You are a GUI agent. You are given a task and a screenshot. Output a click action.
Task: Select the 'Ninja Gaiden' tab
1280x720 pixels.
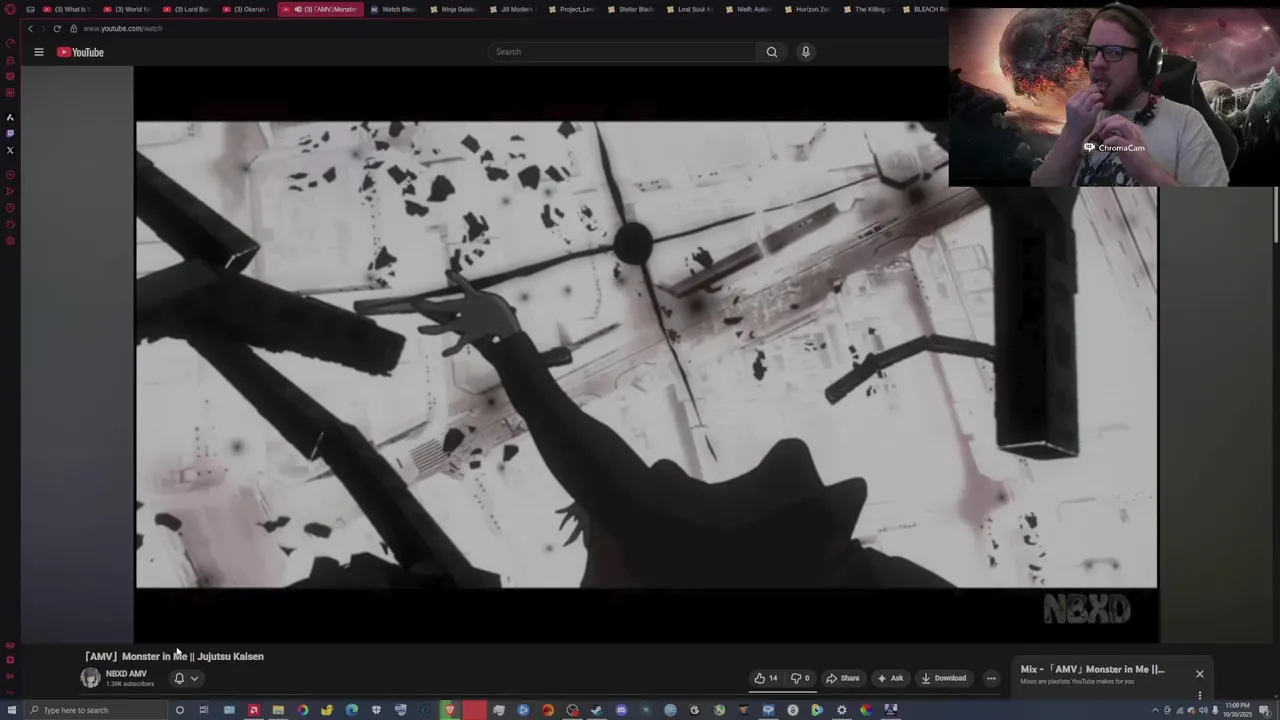click(453, 9)
